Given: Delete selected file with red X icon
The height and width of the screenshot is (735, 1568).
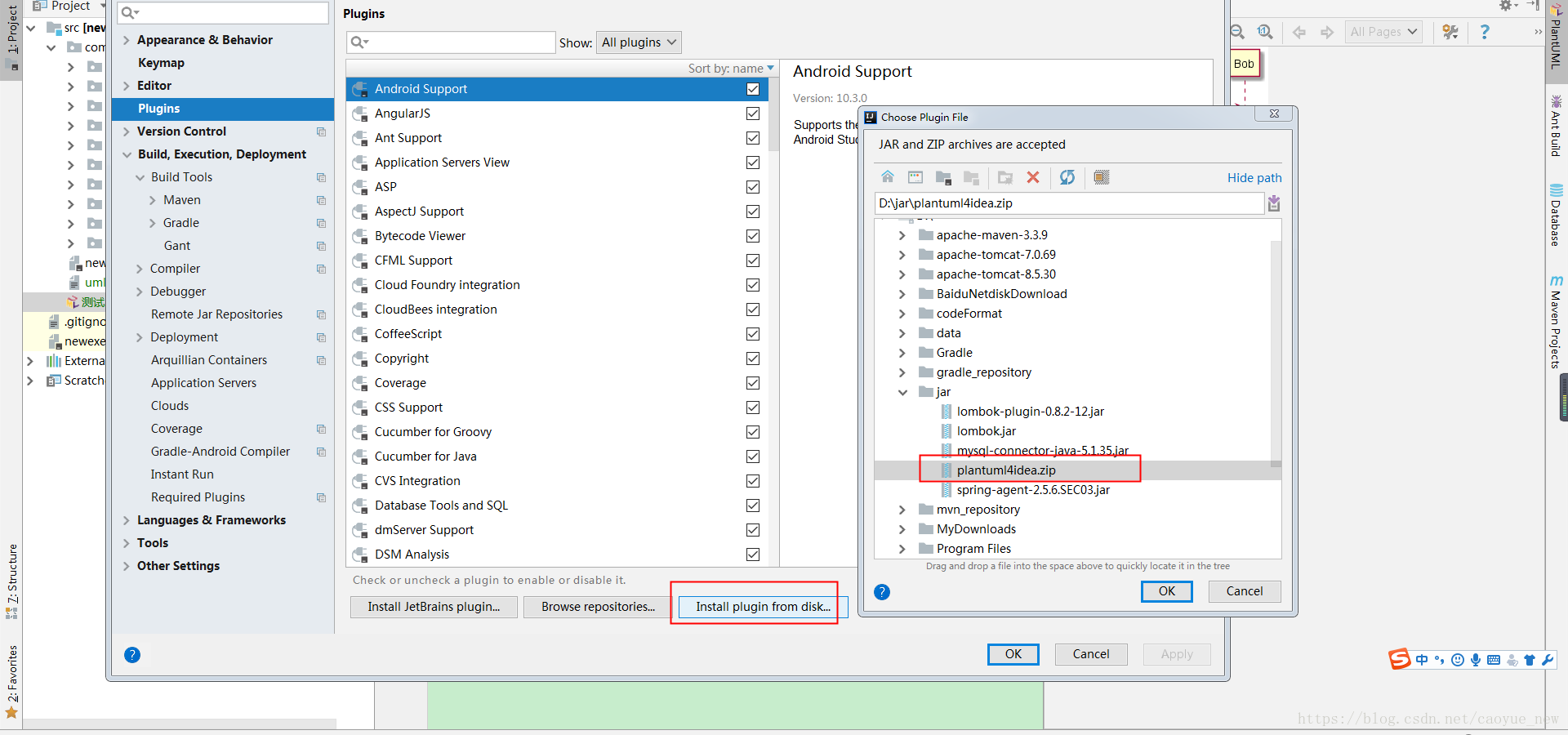Looking at the screenshot, I should pos(1033,177).
